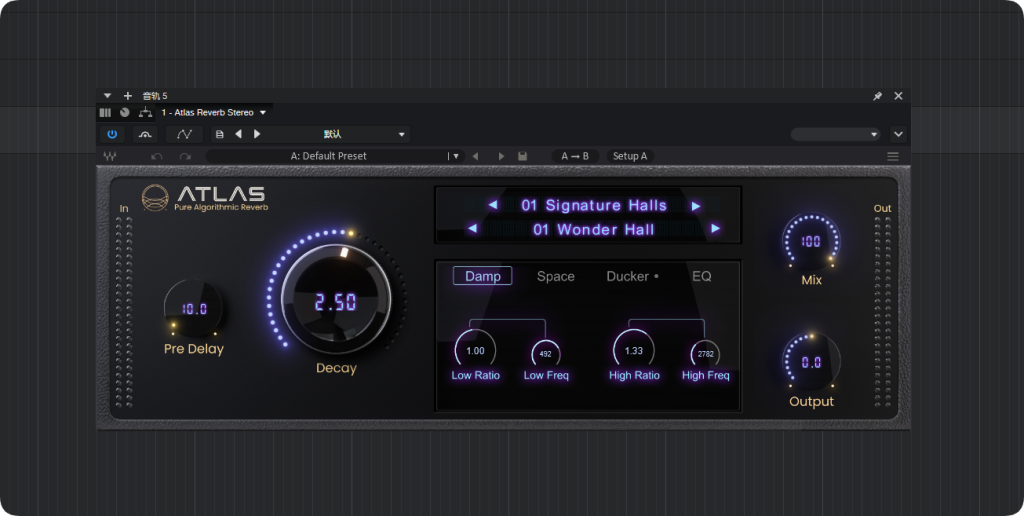Click the Output knob
The height and width of the screenshot is (516, 1024).
[811, 362]
